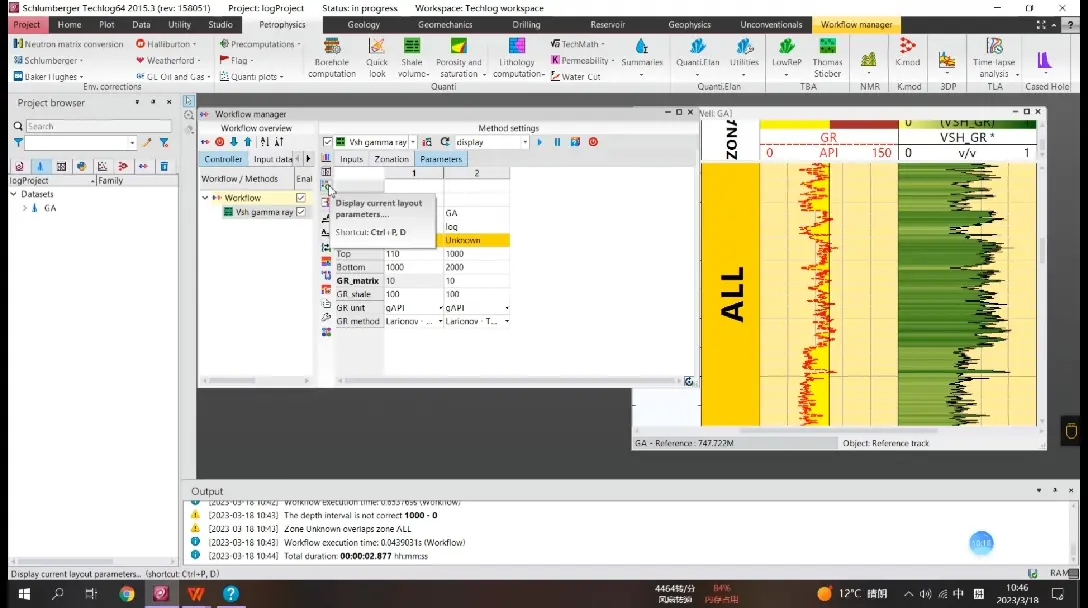Open the 3DP module icon
This screenshot has height=608, width=1088.
(x=947, y=60)
